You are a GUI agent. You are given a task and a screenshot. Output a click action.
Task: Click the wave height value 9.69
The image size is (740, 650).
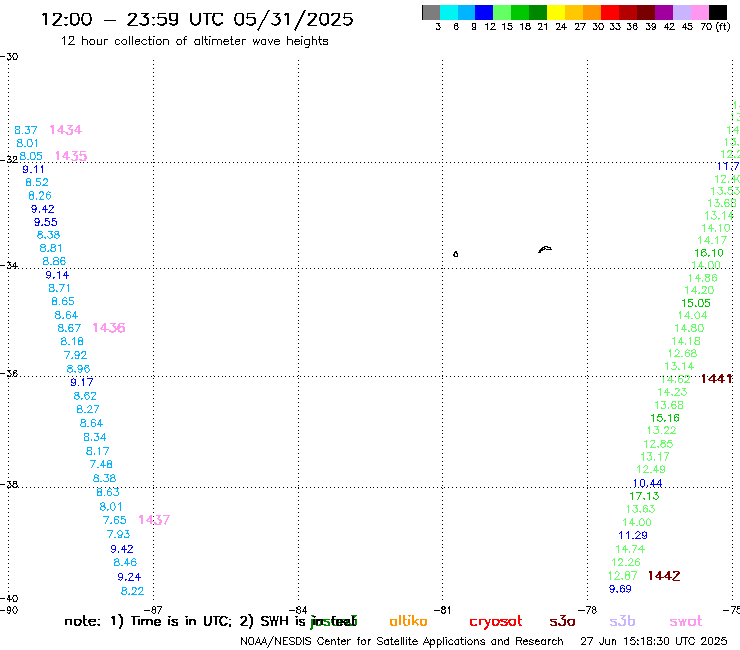pos(620,589)
